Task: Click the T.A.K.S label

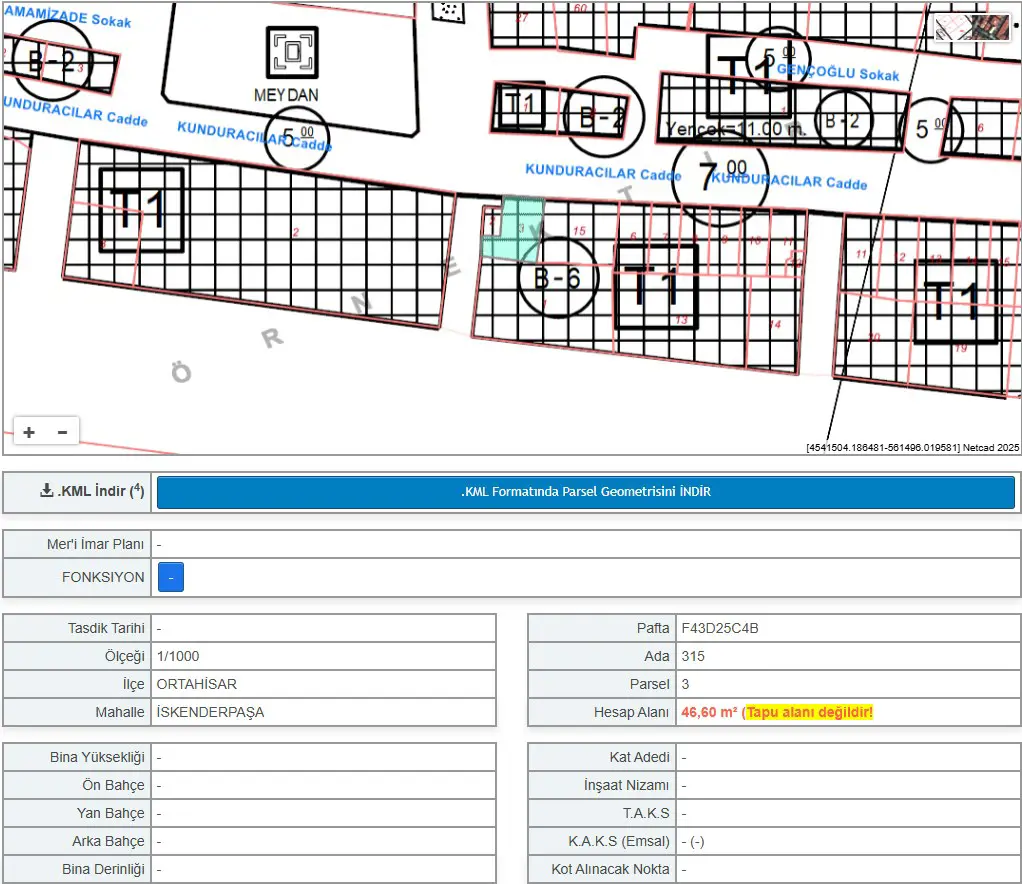Action: (646, 814)
